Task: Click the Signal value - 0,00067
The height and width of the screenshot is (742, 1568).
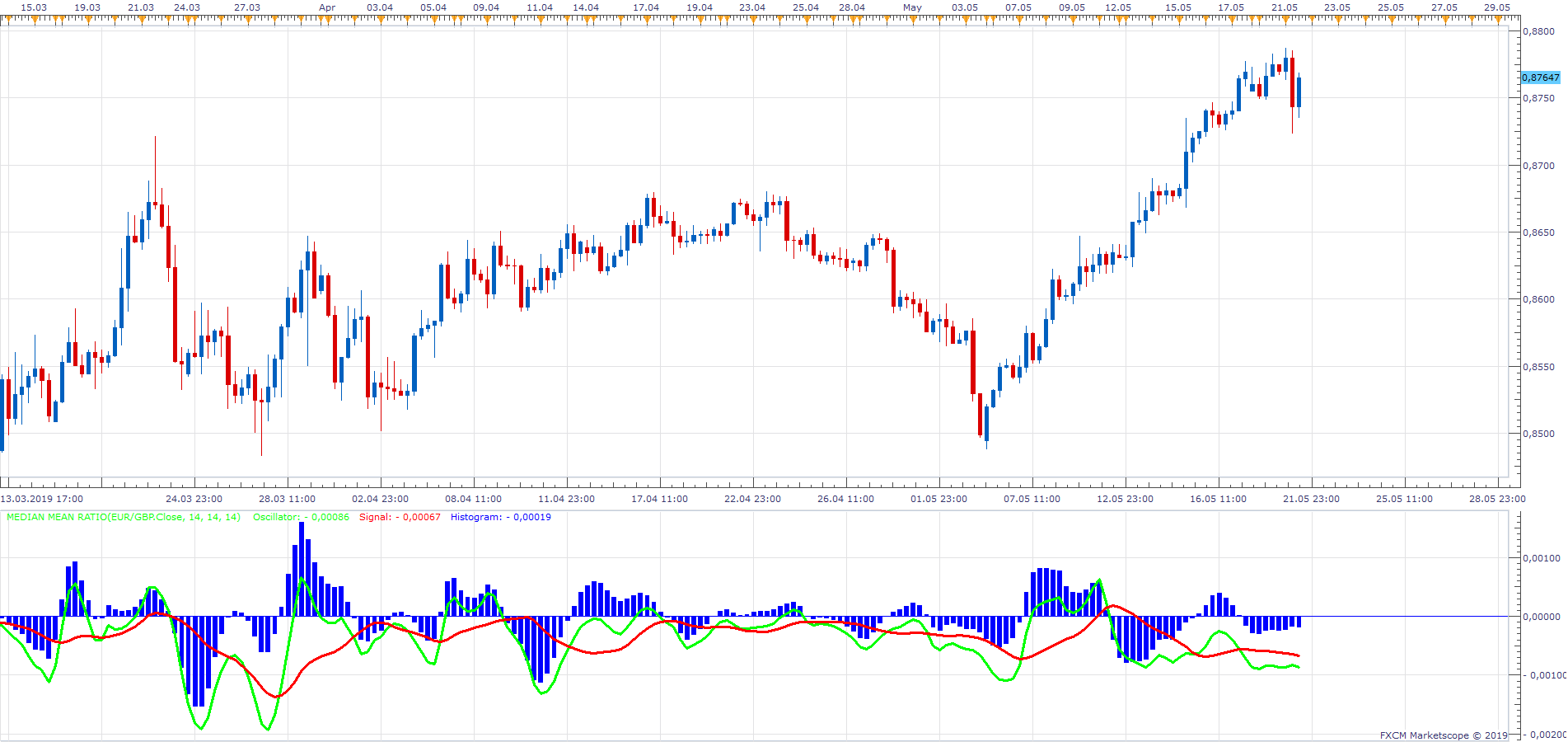Action: coord(419,517)
